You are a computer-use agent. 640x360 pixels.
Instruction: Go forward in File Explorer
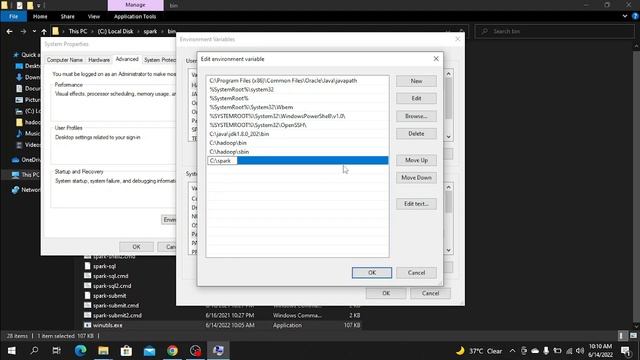pos(23,31)
